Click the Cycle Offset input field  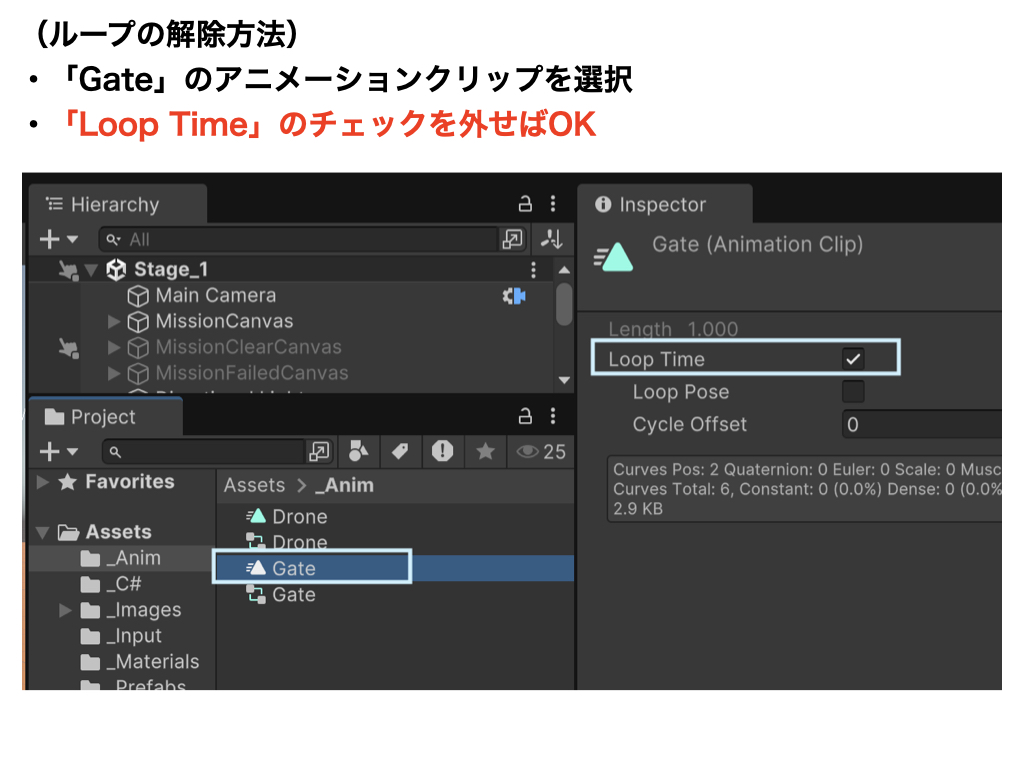(920, 424)
